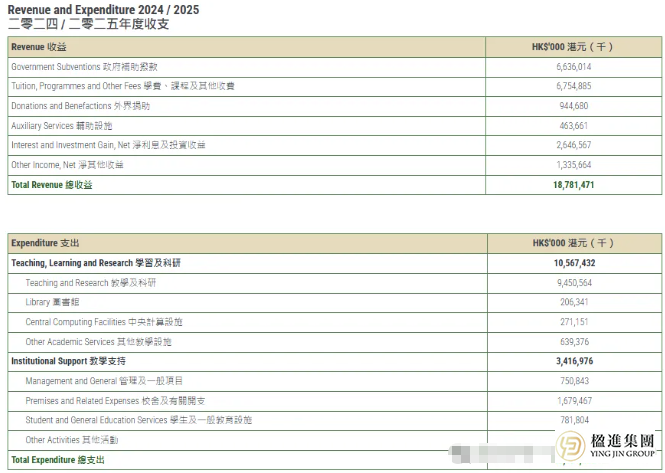Image resolution: width=665 pixels, height=473 pixels.
Task: Click the Teaching, Learning and Research section heading
Action: [96, 263]
